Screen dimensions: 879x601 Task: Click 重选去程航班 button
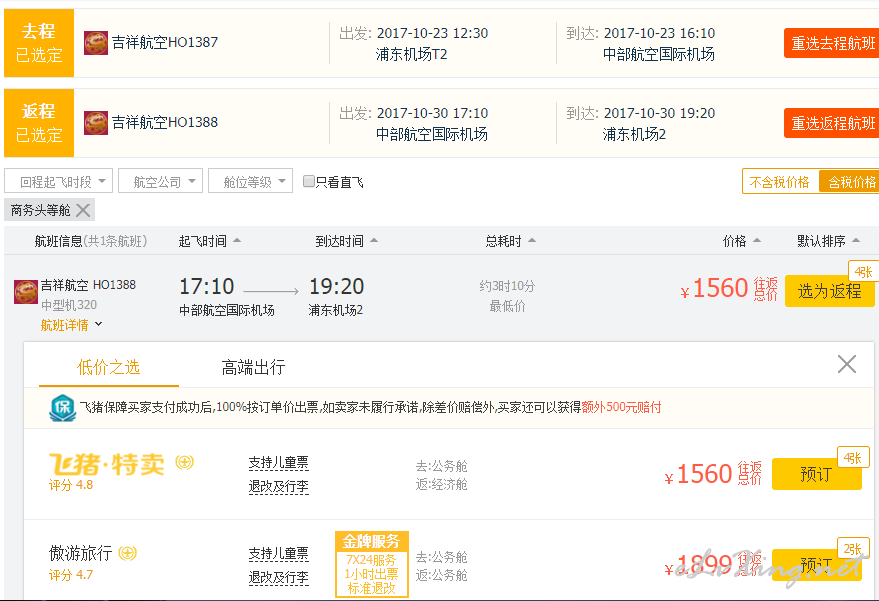click(x=832, y=43)
